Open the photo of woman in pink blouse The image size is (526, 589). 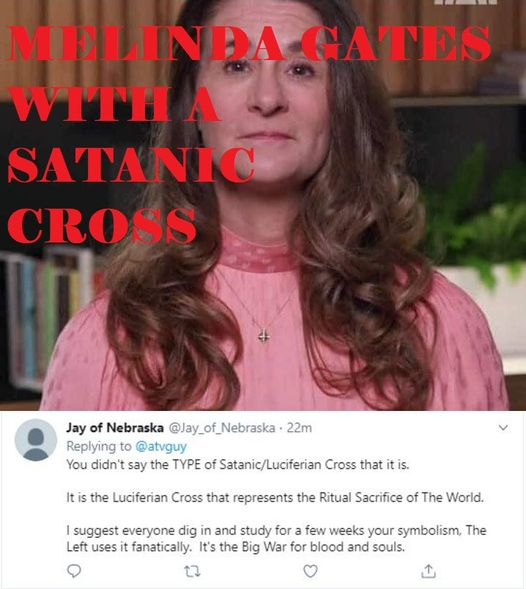pyautogui.click(x=263, y=205)
